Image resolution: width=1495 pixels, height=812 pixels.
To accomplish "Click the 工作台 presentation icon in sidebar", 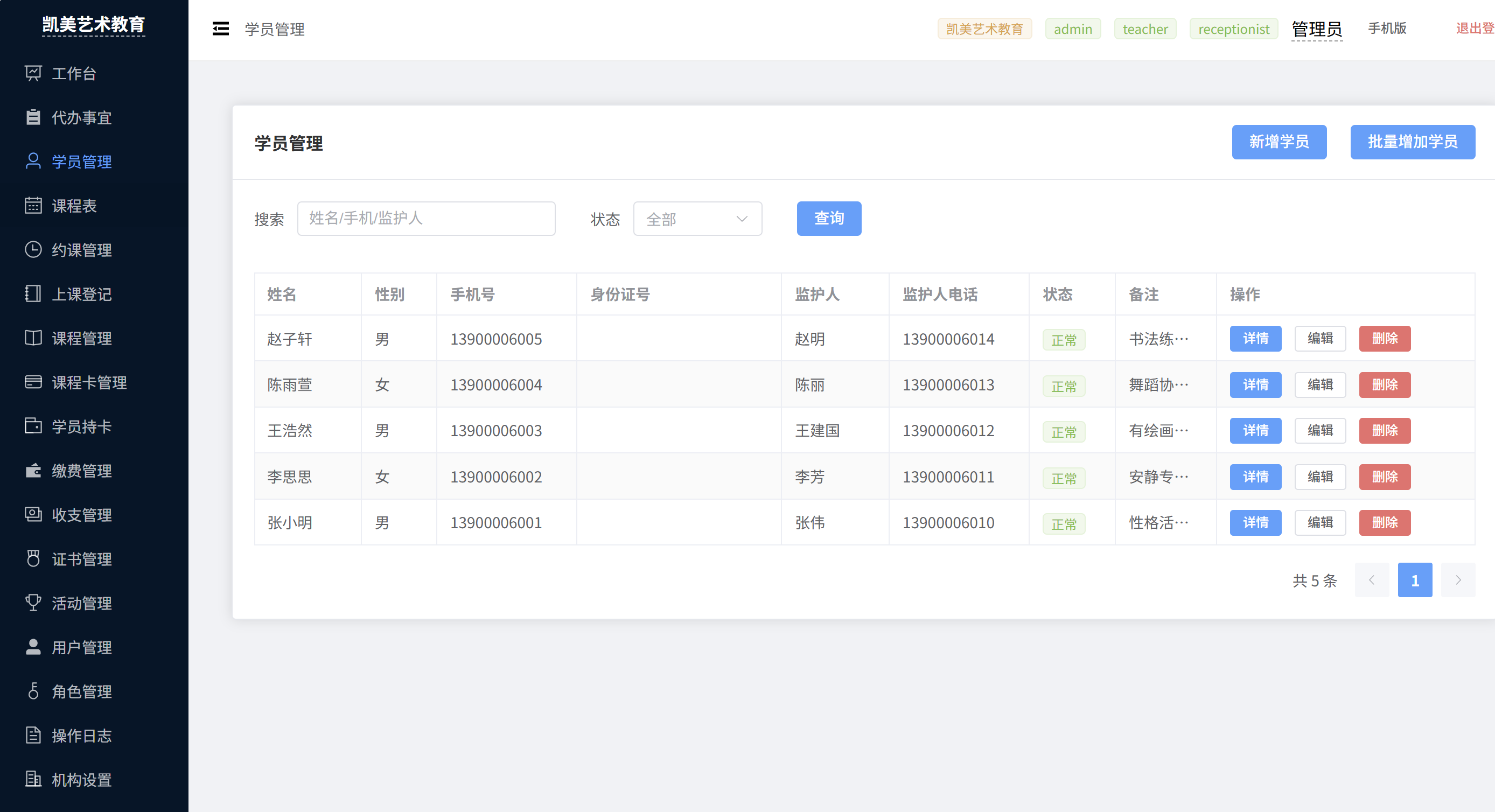I will pyautogui.click(x=33, y=73).
